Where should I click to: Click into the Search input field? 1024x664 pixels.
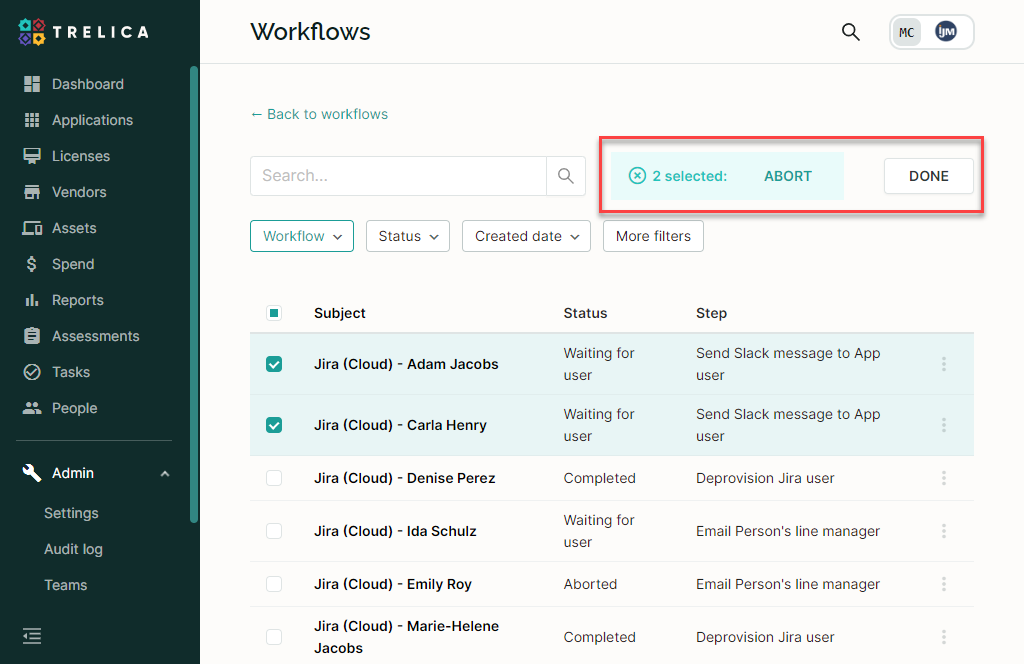click(398, 176)
